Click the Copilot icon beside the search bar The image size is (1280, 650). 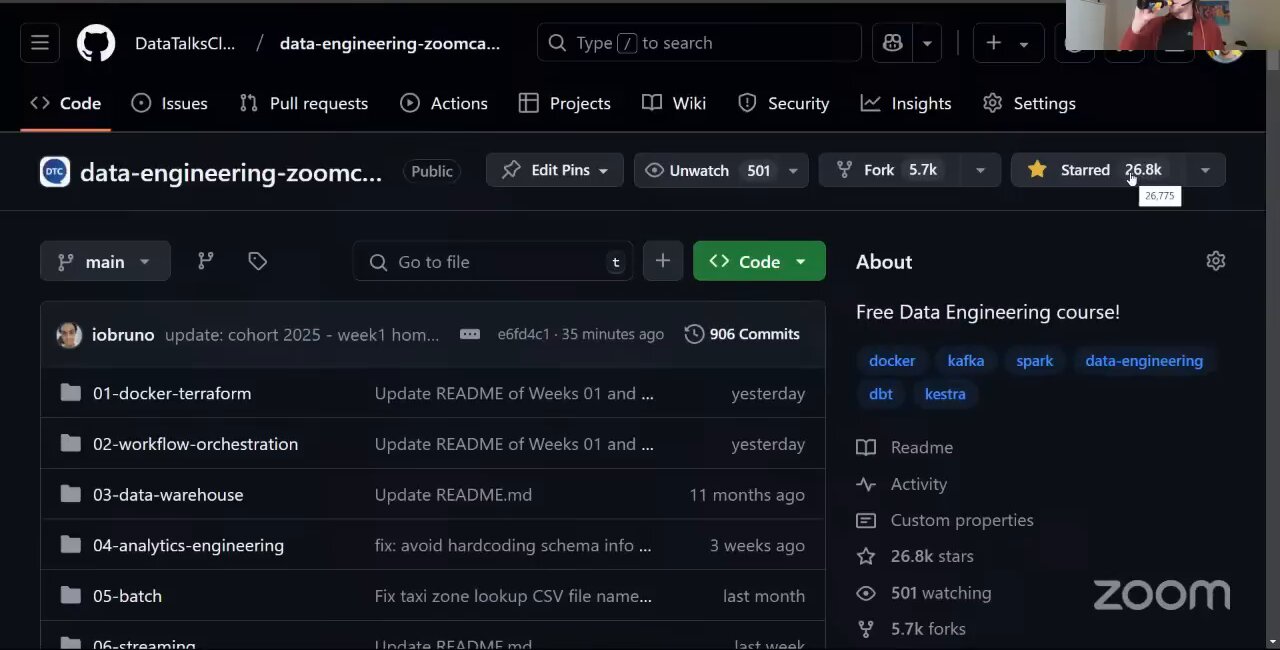click(891, 43)
